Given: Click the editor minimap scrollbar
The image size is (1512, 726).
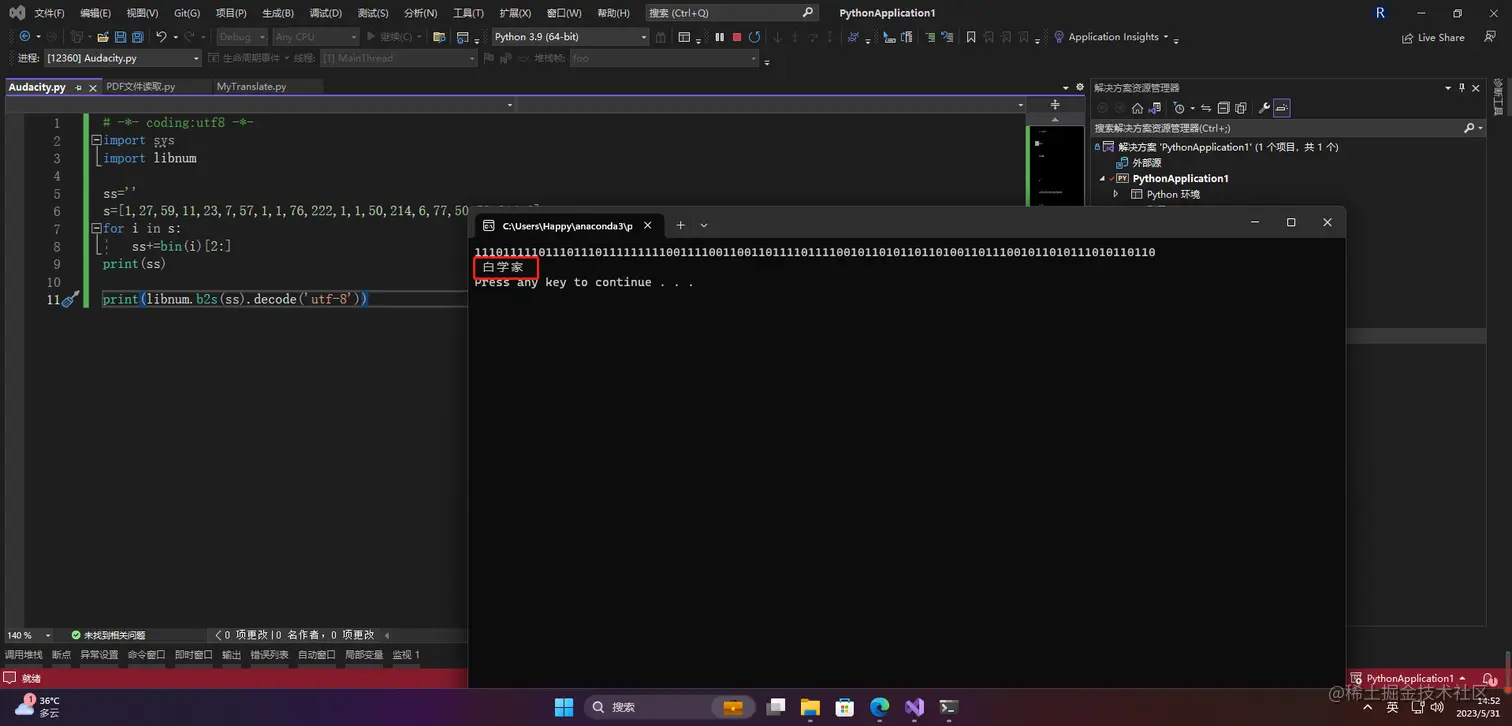Looking at the screenshot, I should click(x=1056, y=165).
